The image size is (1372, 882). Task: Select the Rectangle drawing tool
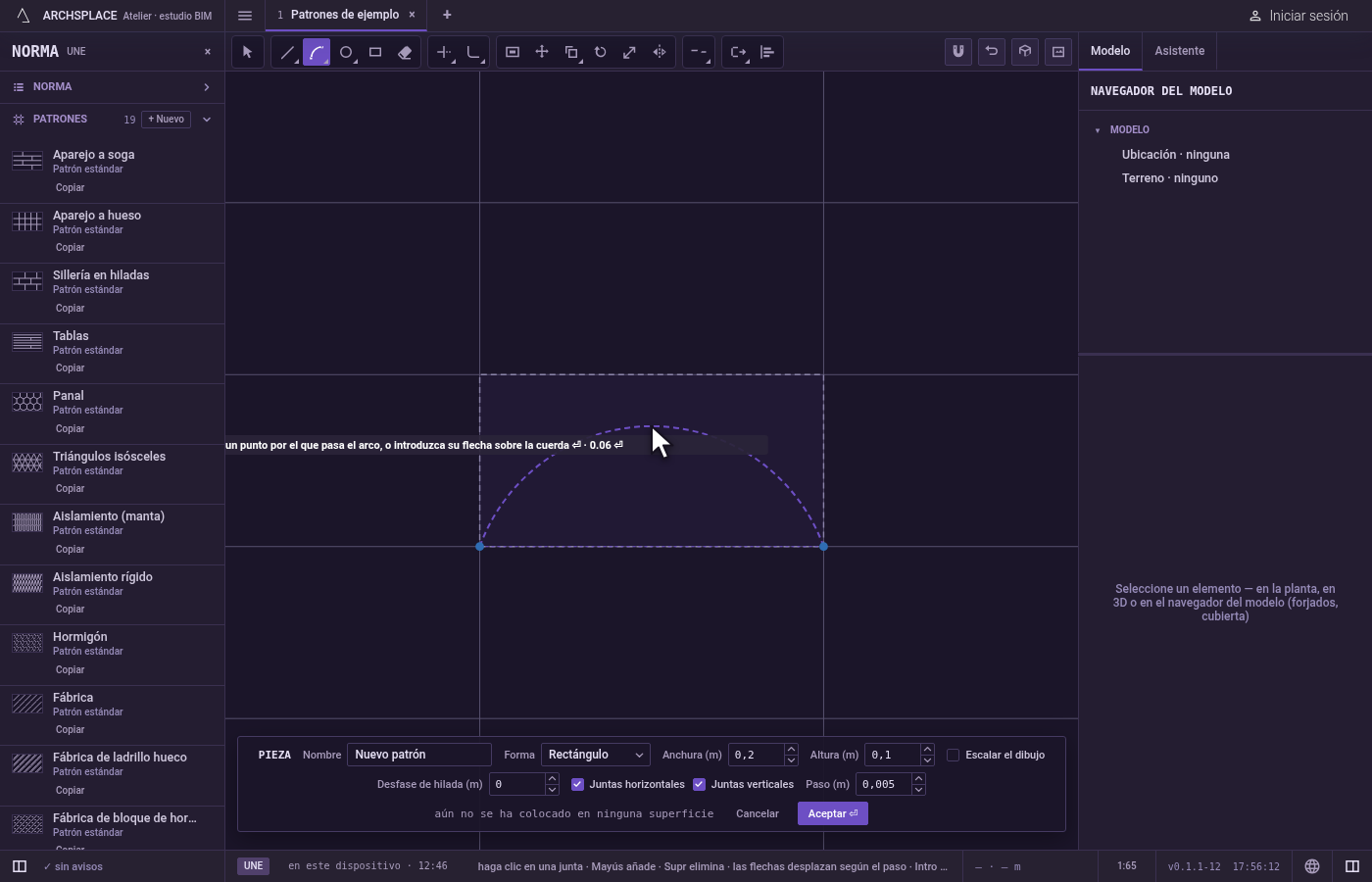click(x=375, y=52)
